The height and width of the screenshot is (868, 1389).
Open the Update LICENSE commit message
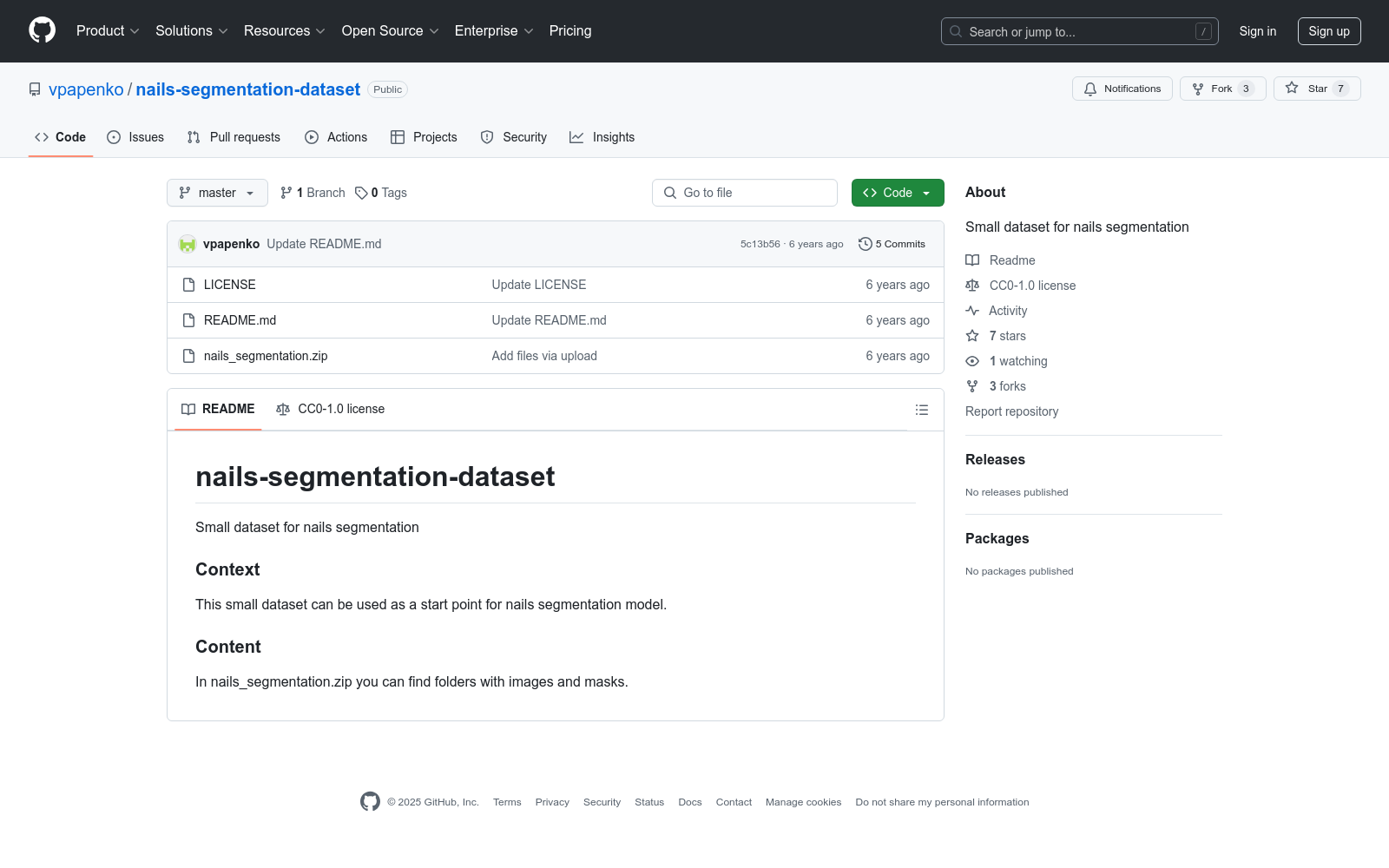pyautogui.click(x=539, y=285)
